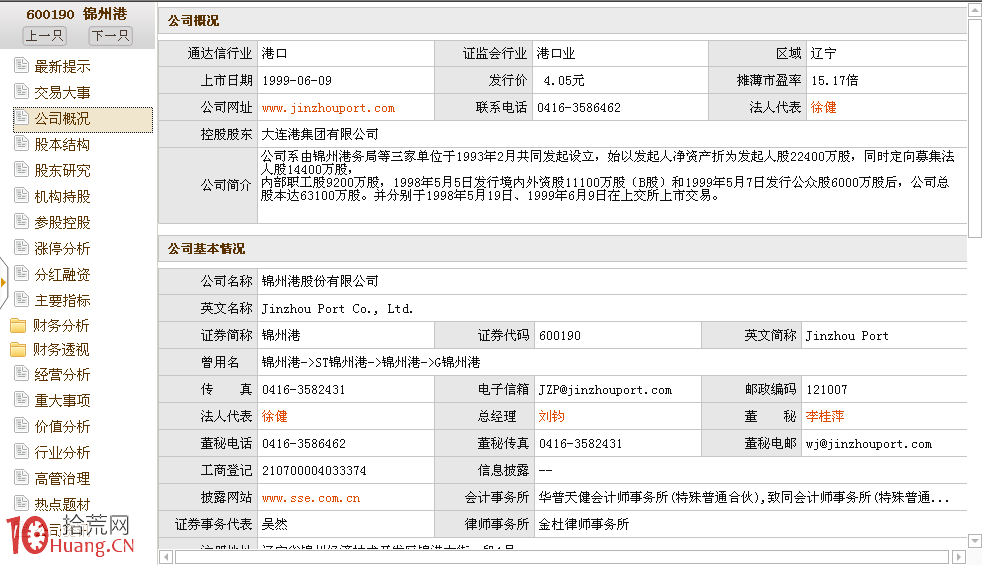Click the document icon beside 高管治理

[x=21, y=477]
